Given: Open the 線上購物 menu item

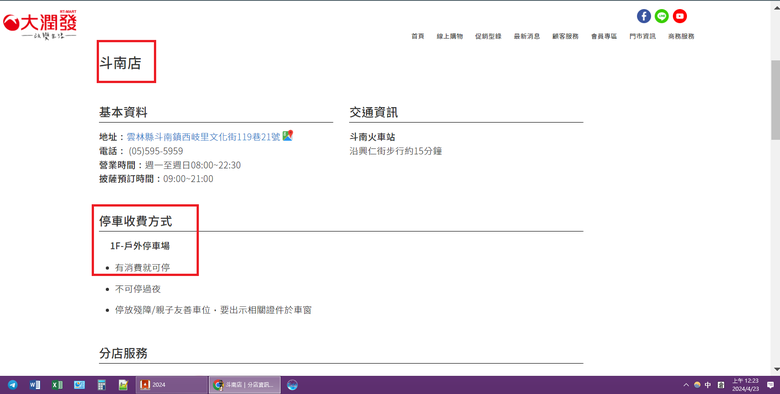Looking at the screenshot, I should [x=450, y=36].
